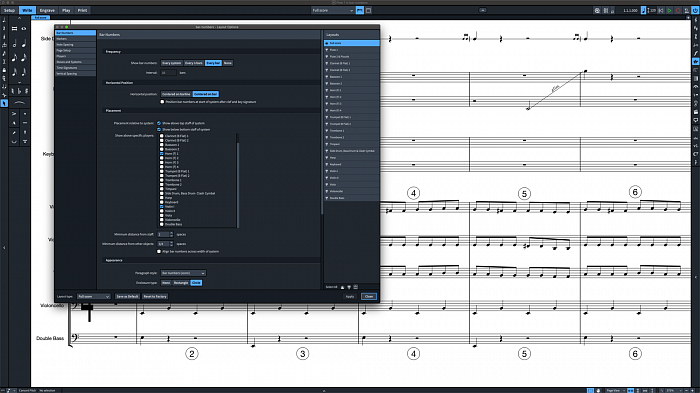The image size is (700, 393).
Task: Toggle Align bar numbers across width of system
Action: (158, 251)
